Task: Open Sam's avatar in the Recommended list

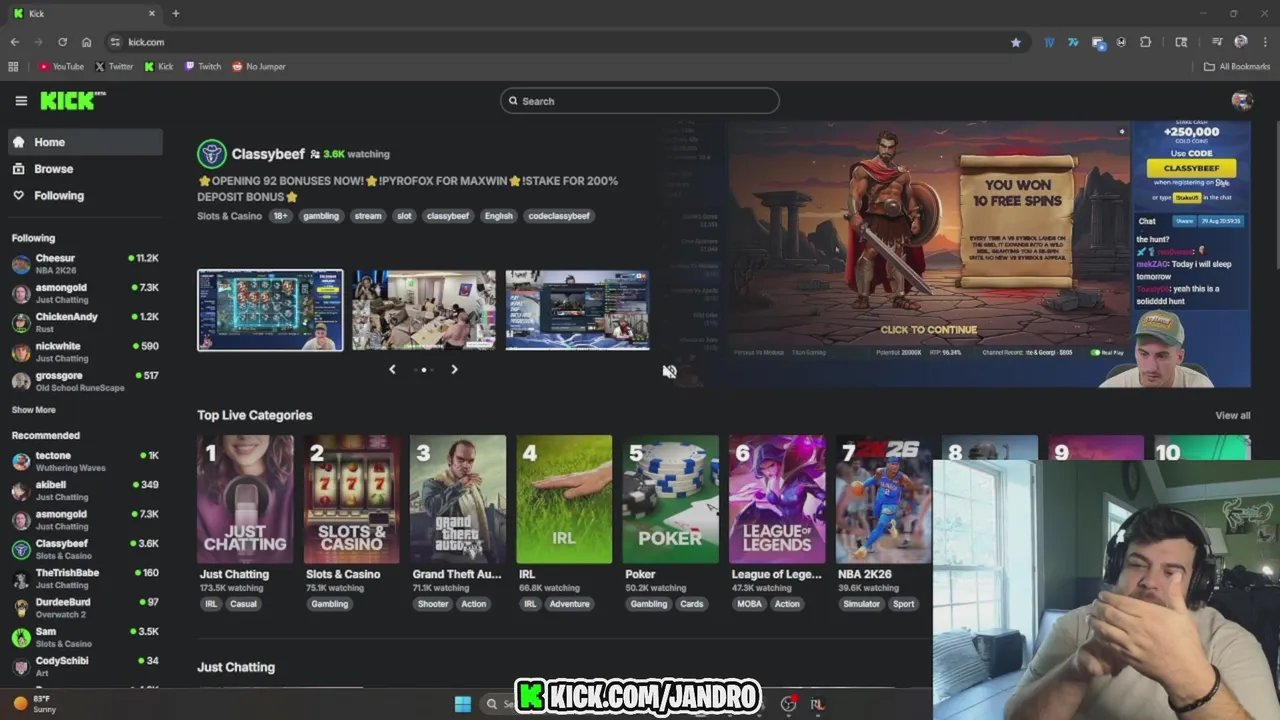Action: [21, 637]
